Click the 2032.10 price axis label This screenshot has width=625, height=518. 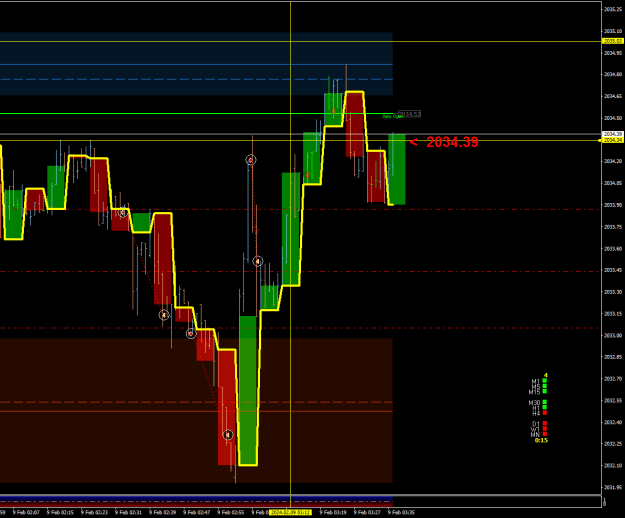click(613, 465)
